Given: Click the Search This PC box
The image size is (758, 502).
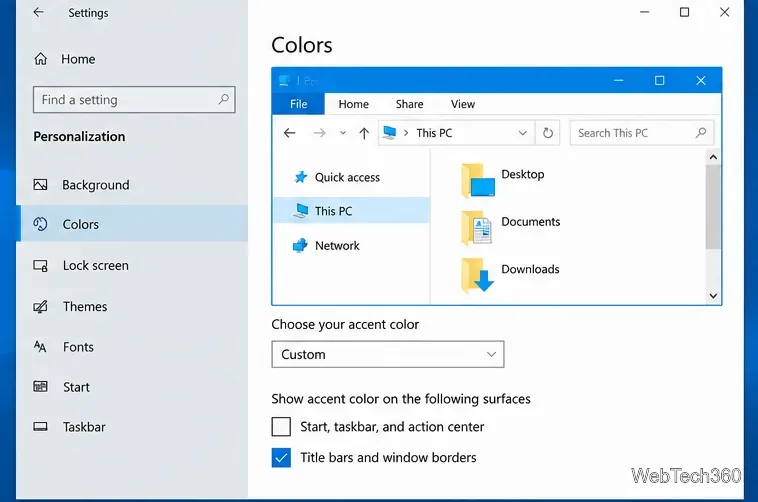Looking at the screenshot, I should click(641, 133).
